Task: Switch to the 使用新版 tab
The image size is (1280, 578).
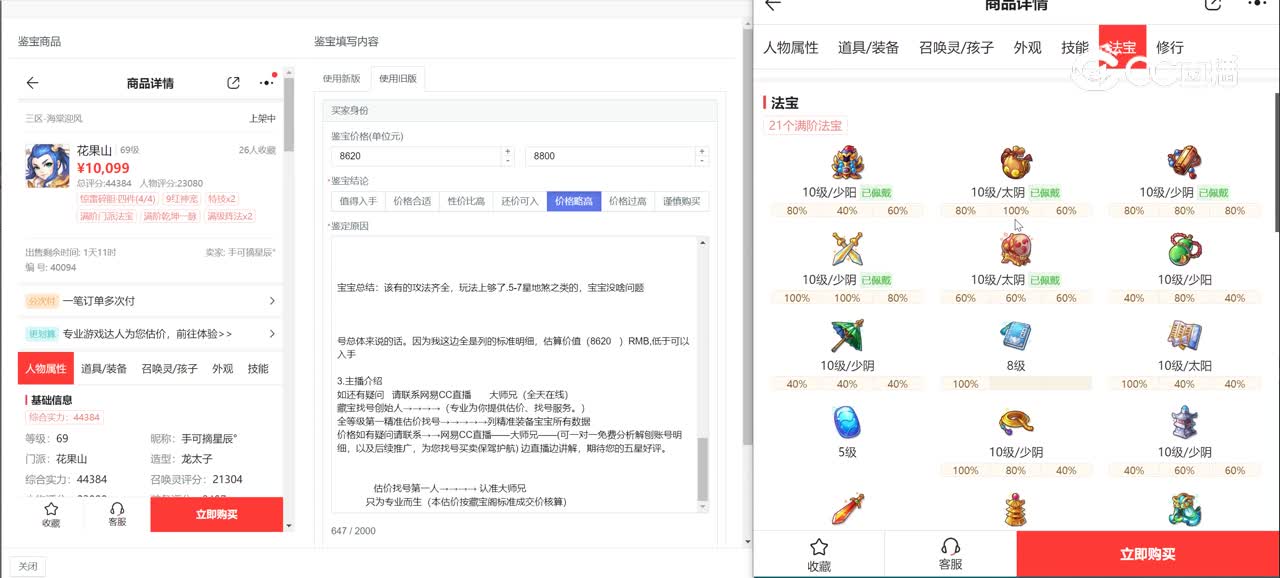Action: click(x=342, y=79)
